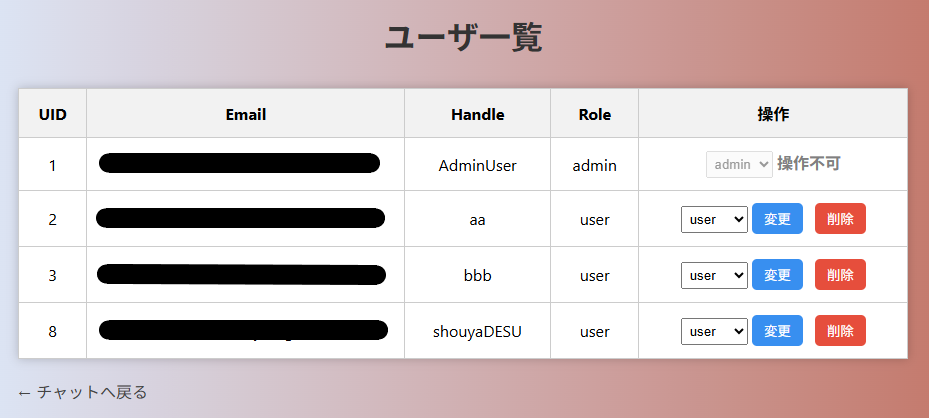
Task: Expand role dropdown for shouyaDESU
Action: (714, 331)
